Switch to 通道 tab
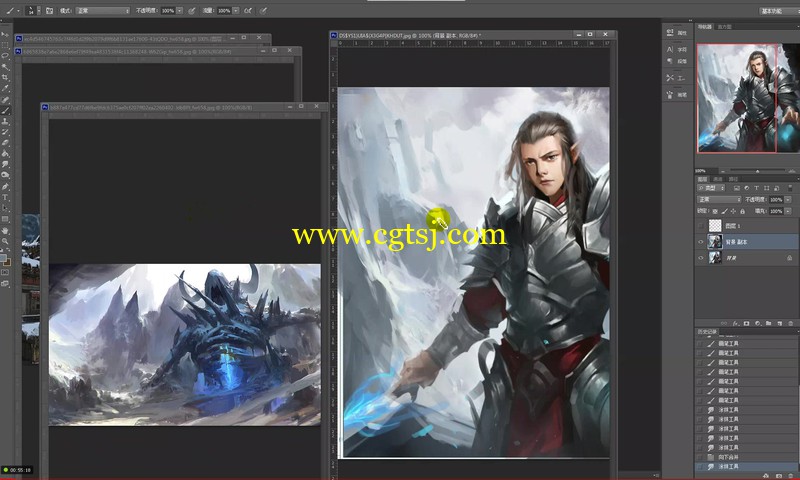800x480 pixels. pos(717,179)
